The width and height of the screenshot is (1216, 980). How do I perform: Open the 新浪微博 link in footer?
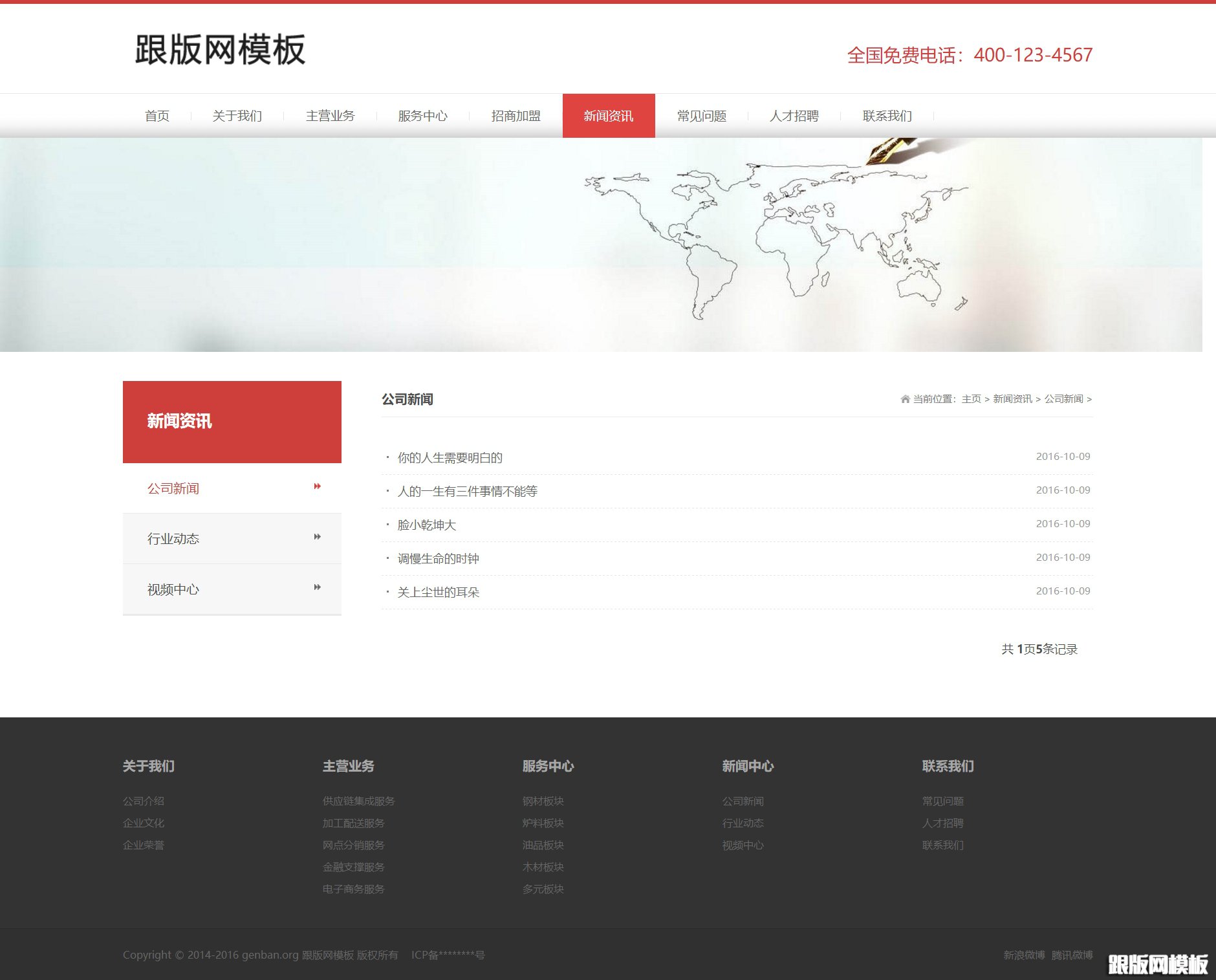pos(1022,954)
